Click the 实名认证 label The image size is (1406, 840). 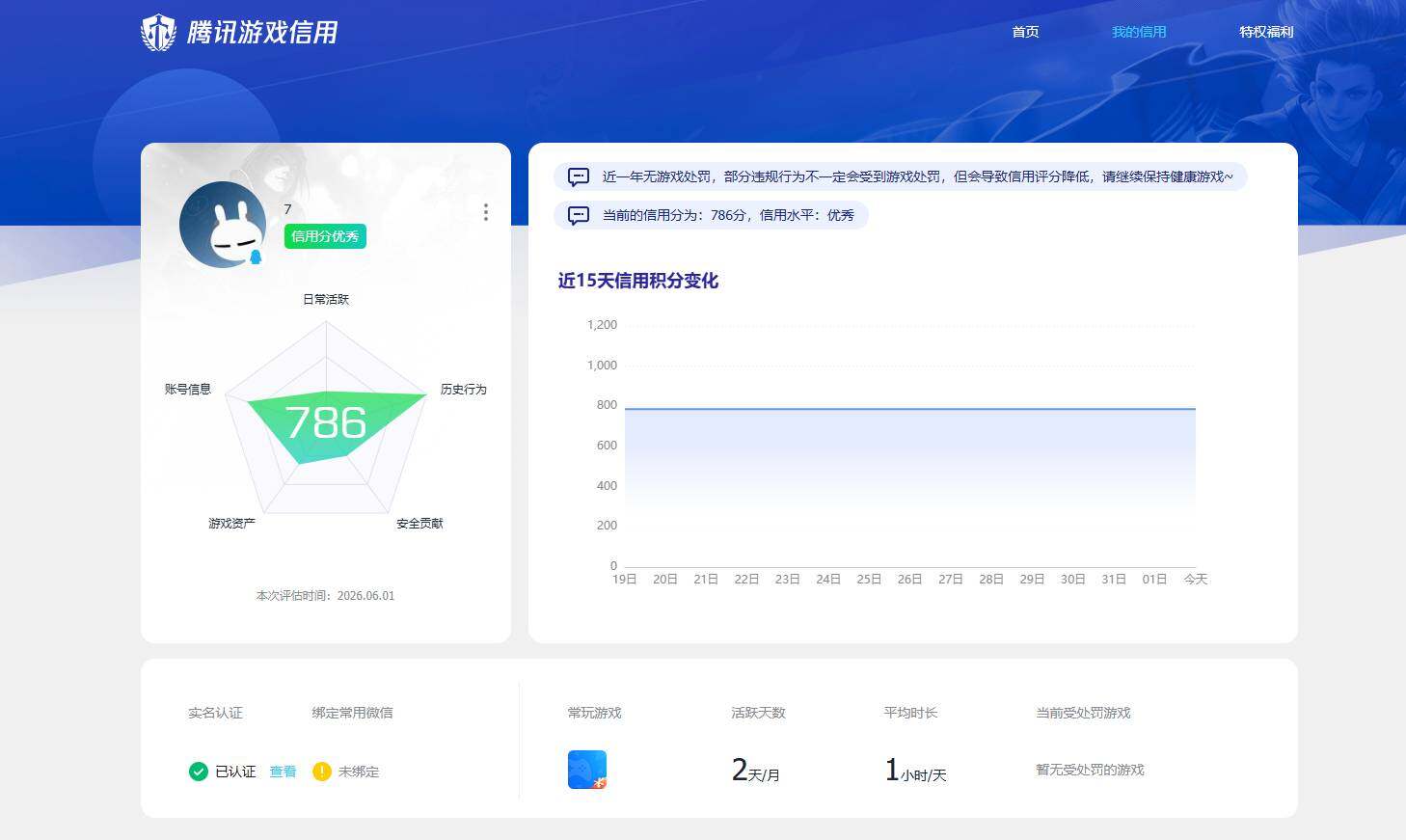(215, 713)
